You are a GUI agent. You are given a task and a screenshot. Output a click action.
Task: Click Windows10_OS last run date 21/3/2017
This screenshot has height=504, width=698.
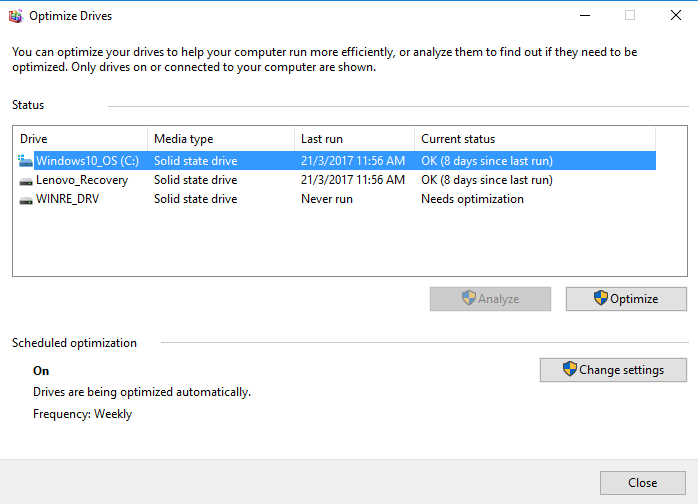pyautogui.click(x=353, y=161)
